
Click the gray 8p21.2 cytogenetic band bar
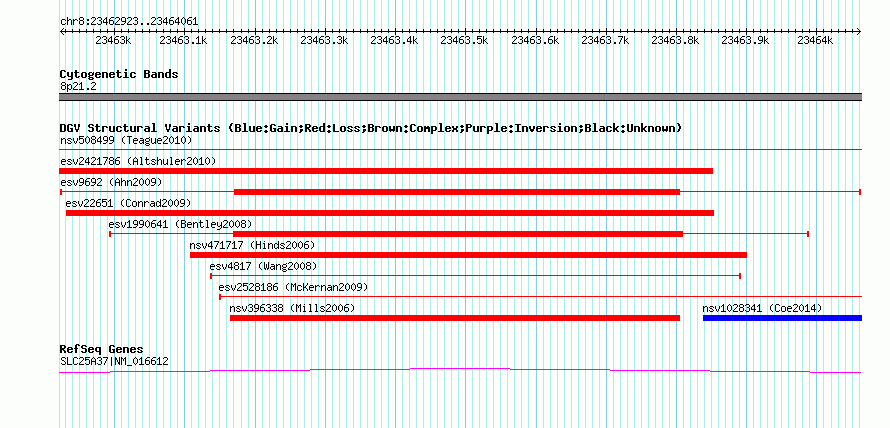461,97
